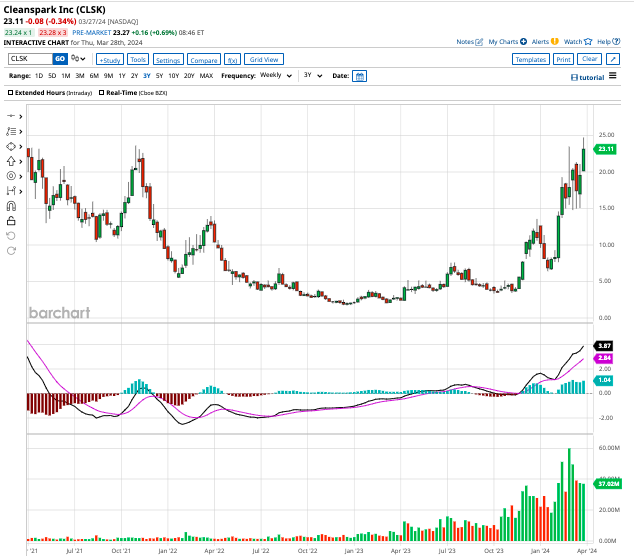The height and width of the screenshot is (560, 634).
Task: Add a study with +Study button
Action: click(x=110, y=59)
